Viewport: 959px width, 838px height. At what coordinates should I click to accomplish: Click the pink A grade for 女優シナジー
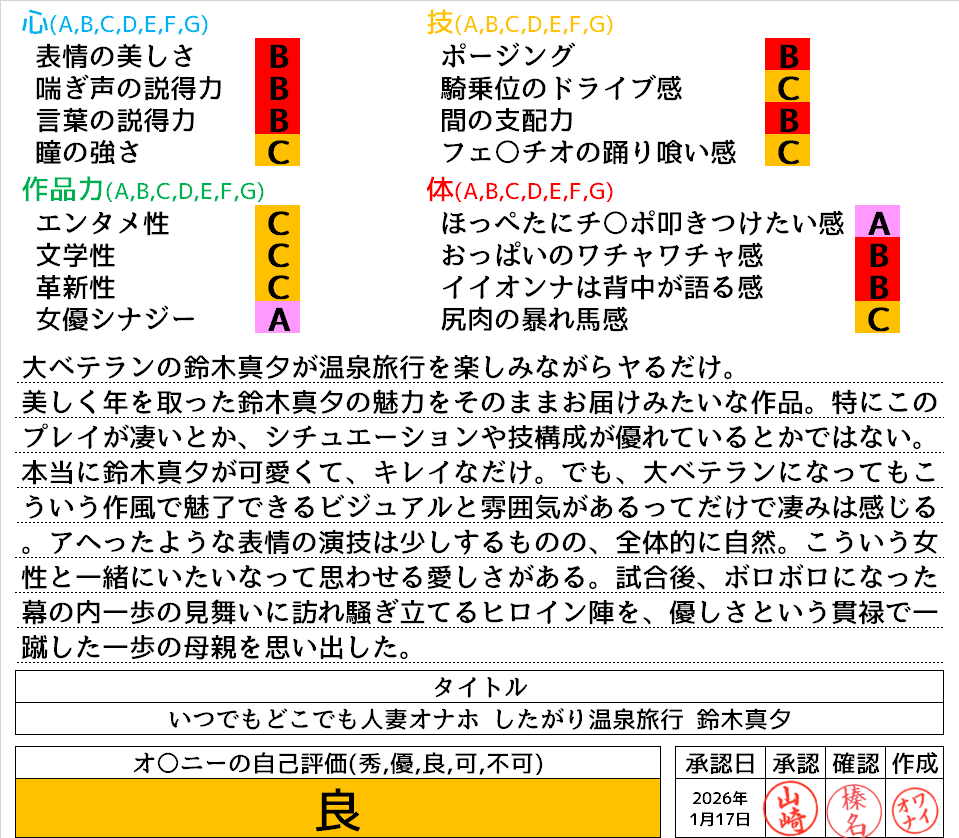pos(278,319)
